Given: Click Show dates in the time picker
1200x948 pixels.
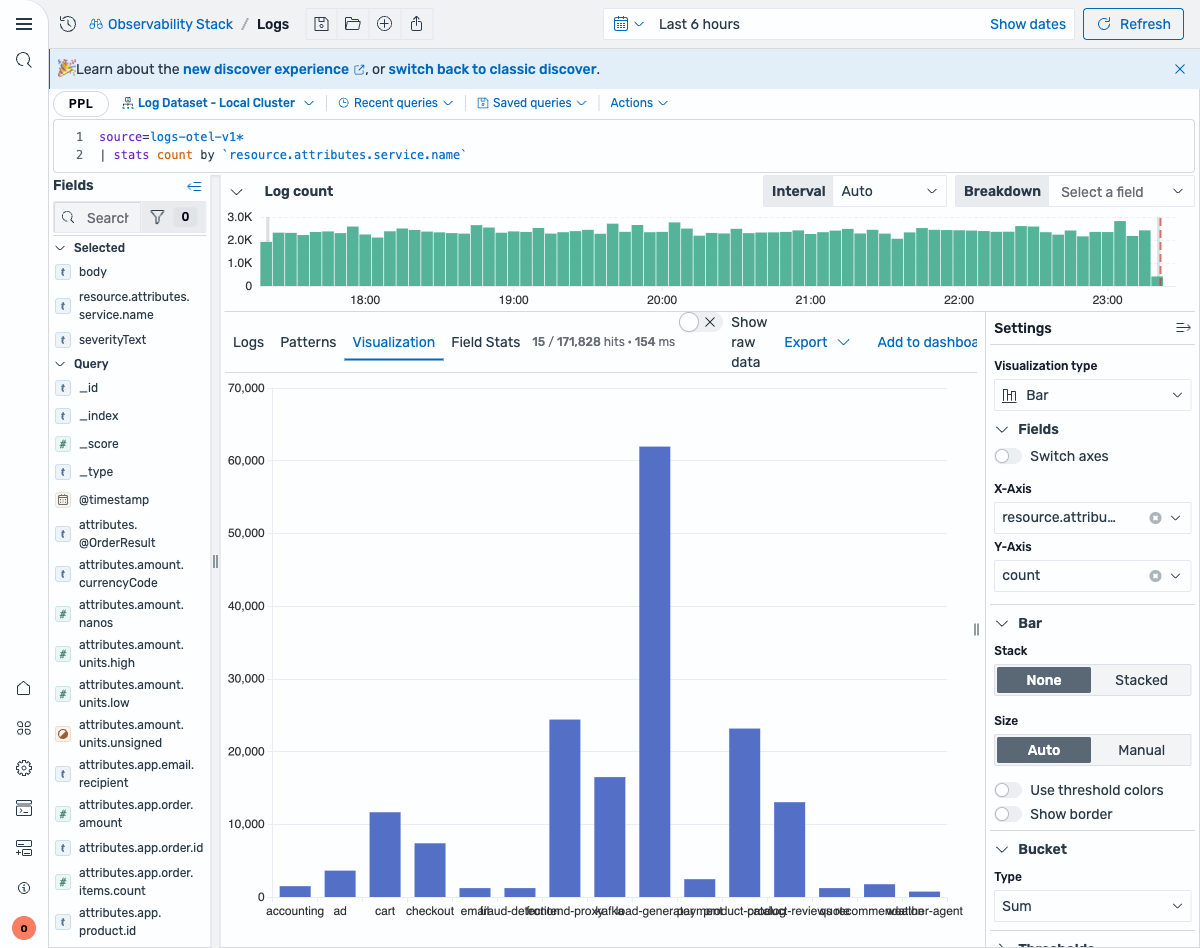Looking at the screenshot, I should coord(1027,23).
